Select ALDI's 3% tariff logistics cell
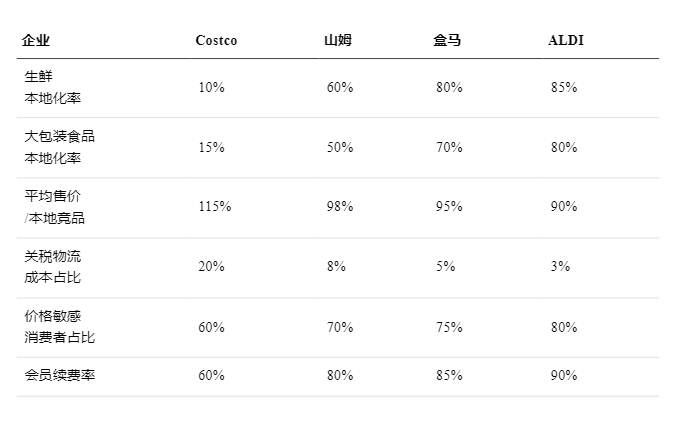Image resolution: width=676 pixels, height=428 pixels. pyautogui.click(x=560, y=267)
